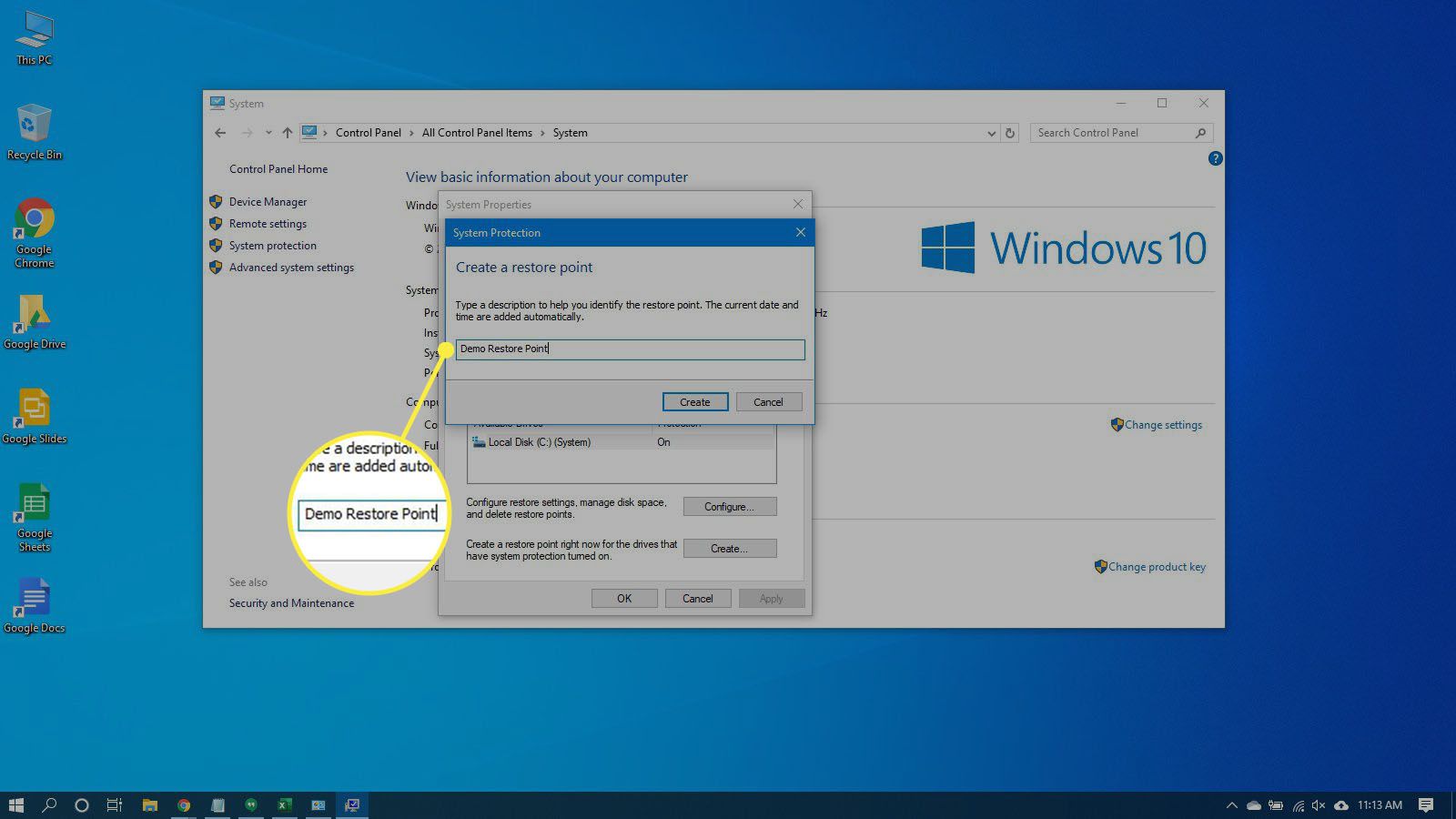Click Change product key link
The image size is (1456, 819).
[1157, 567]
